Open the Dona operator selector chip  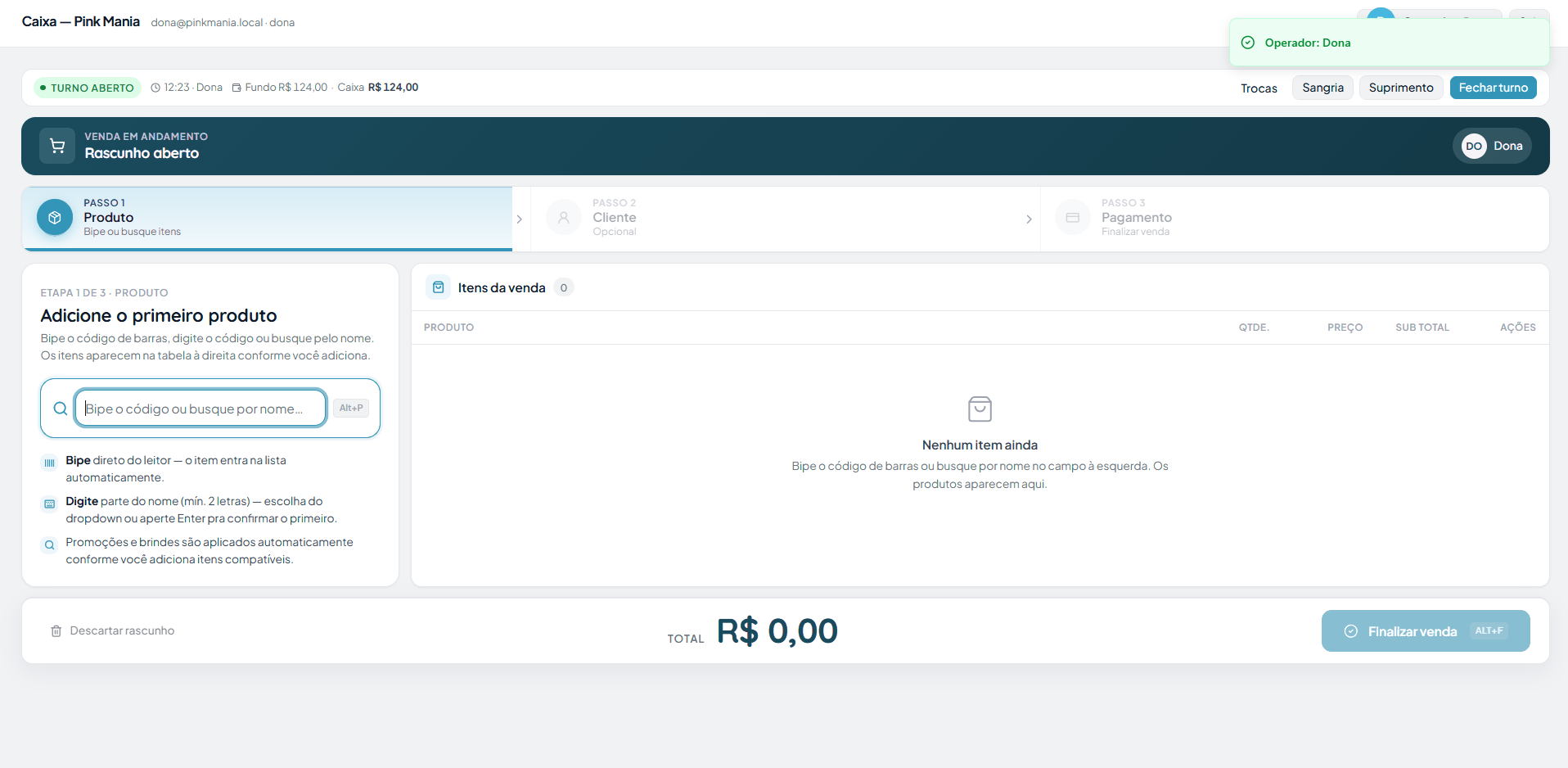coord(1492,146)
